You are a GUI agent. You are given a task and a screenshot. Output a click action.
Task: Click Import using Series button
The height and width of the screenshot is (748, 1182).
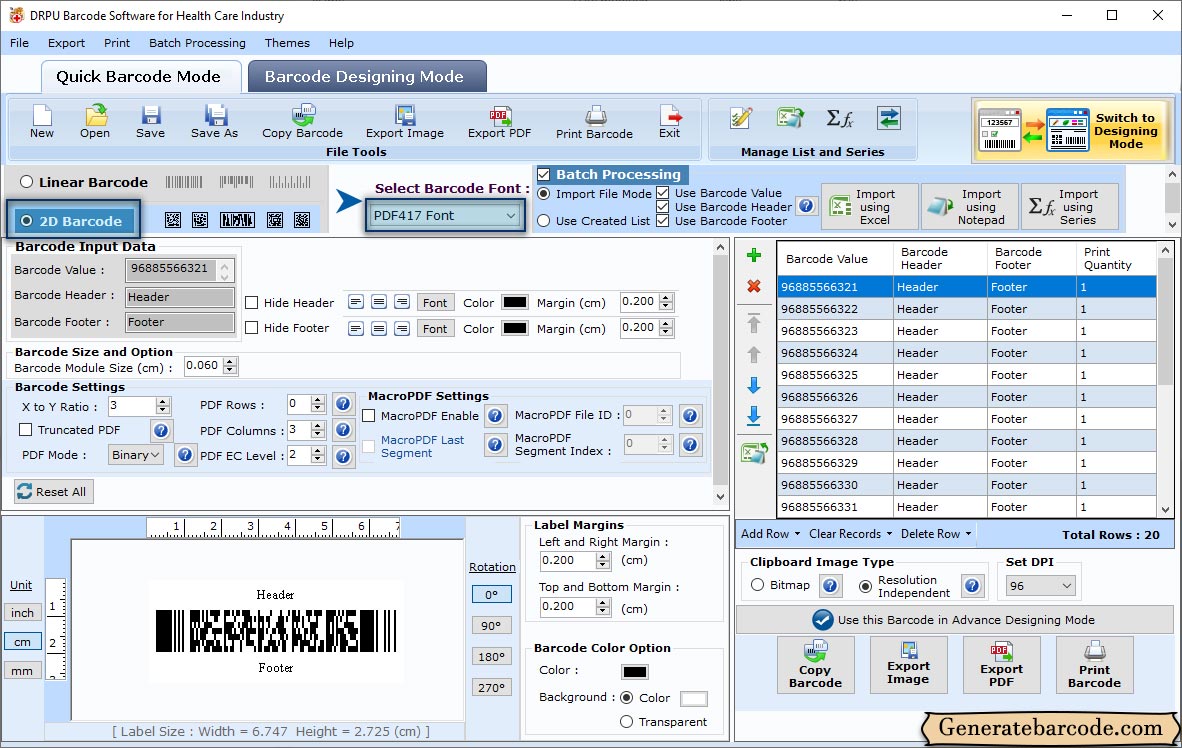point(1070,207)
